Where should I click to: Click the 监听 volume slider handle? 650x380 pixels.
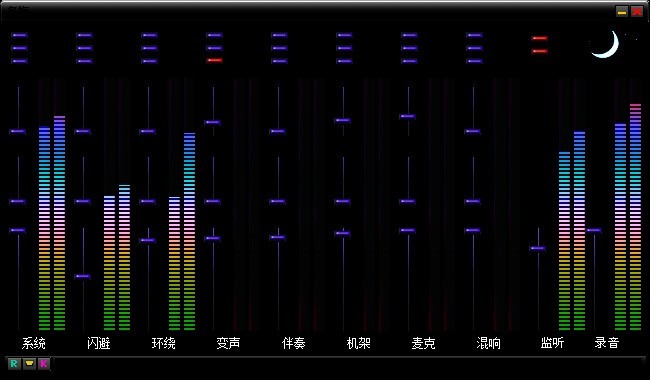tap(538, 249)
